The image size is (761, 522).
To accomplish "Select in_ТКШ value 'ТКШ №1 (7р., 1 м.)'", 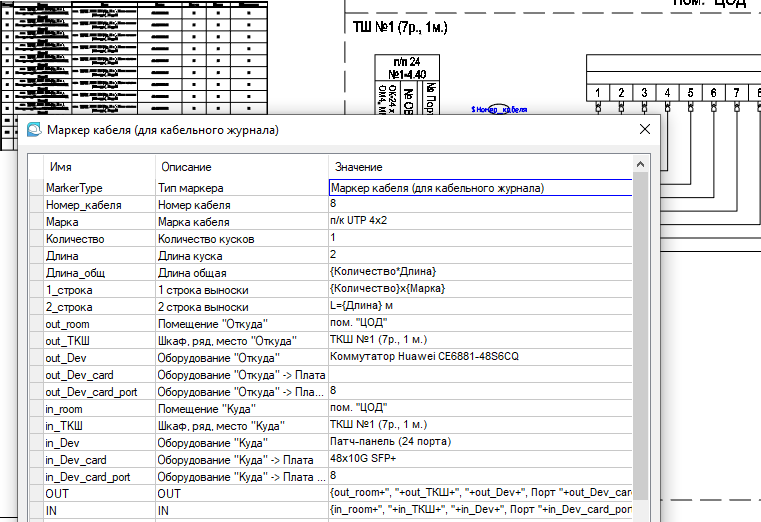I will pyautogui.click(x=480, y=425).
